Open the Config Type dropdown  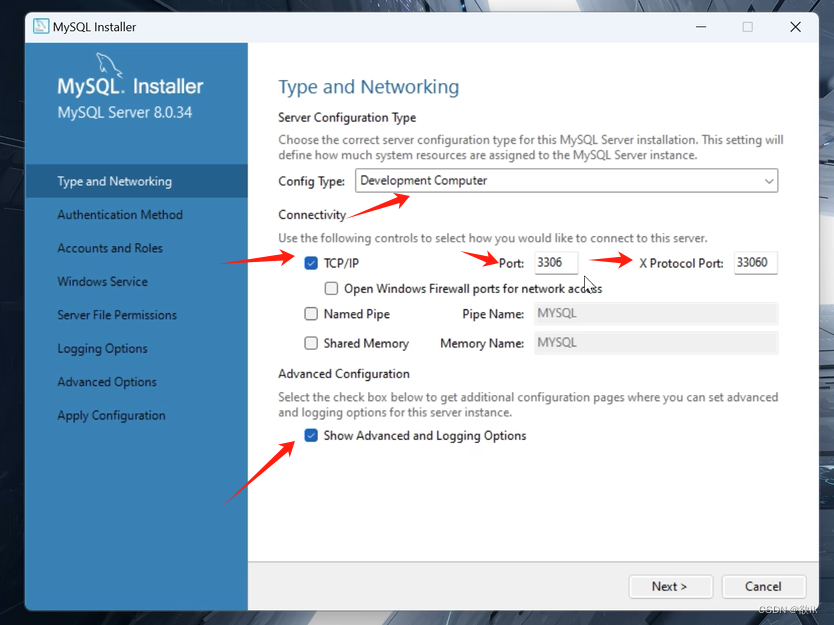click(566, 180)
